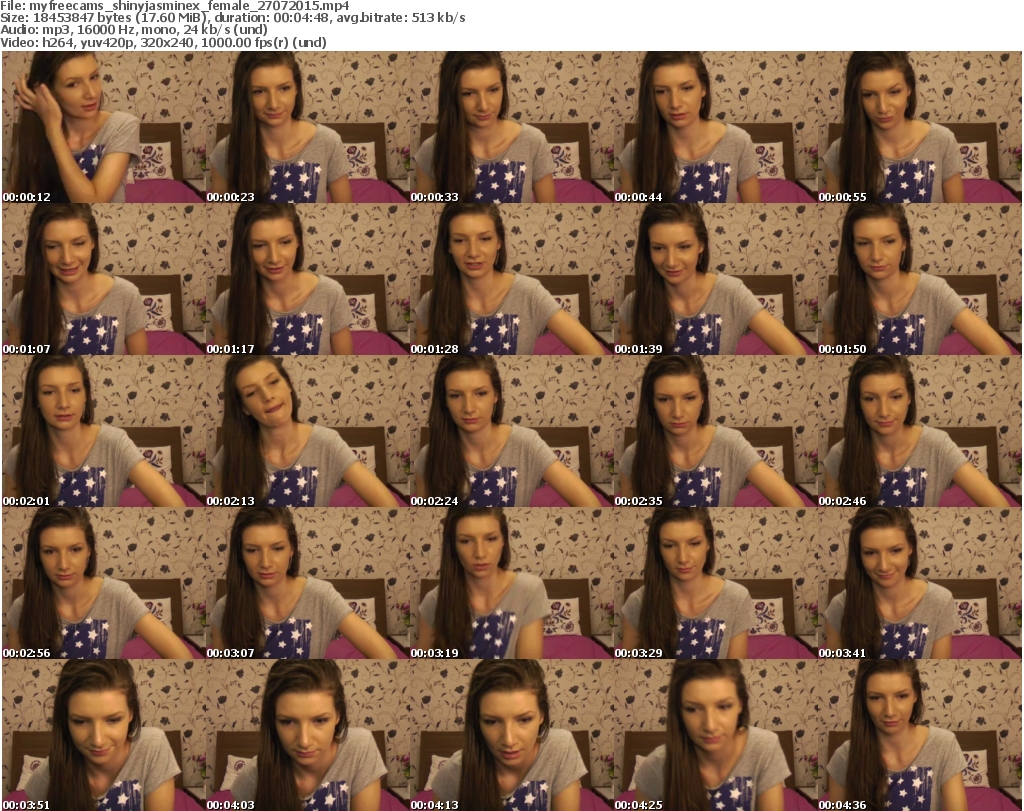Image resolution: width=1024 pixels, height=811 pixels.
Task: Open the thumbnail frame stamped 00:01:07
Action: pyautogui.click(x=104, y=279)
